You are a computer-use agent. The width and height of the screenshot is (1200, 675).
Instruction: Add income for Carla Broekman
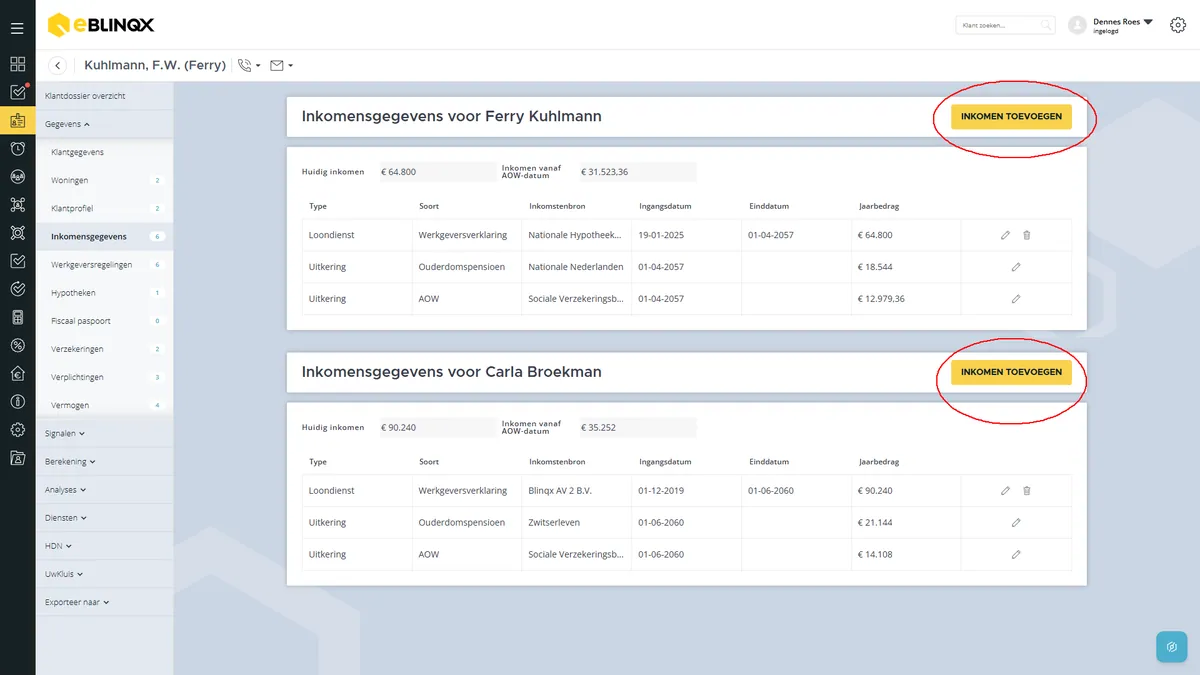point(1011,372)
